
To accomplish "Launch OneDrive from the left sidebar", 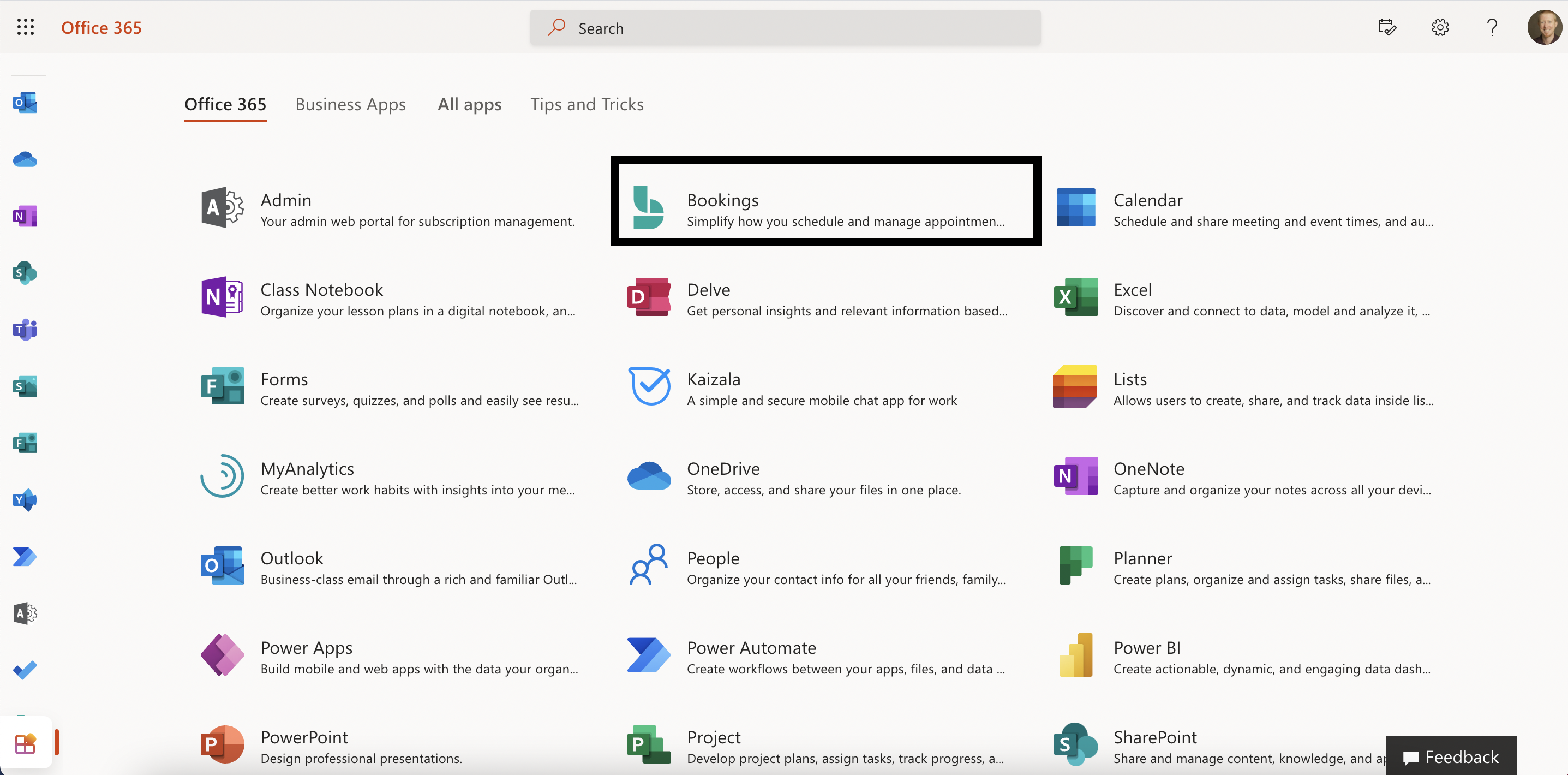I will pyautogui.click(x=25, y=159).
